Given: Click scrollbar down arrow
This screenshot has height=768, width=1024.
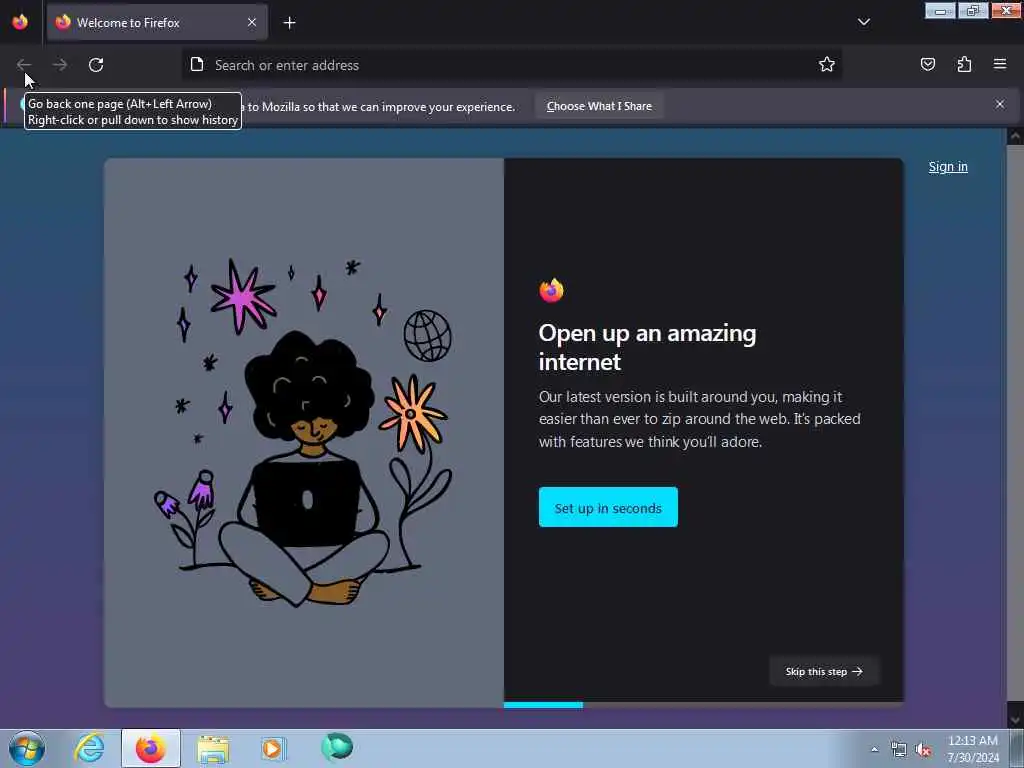Looking at the screenshot, I should point(1015,720).
